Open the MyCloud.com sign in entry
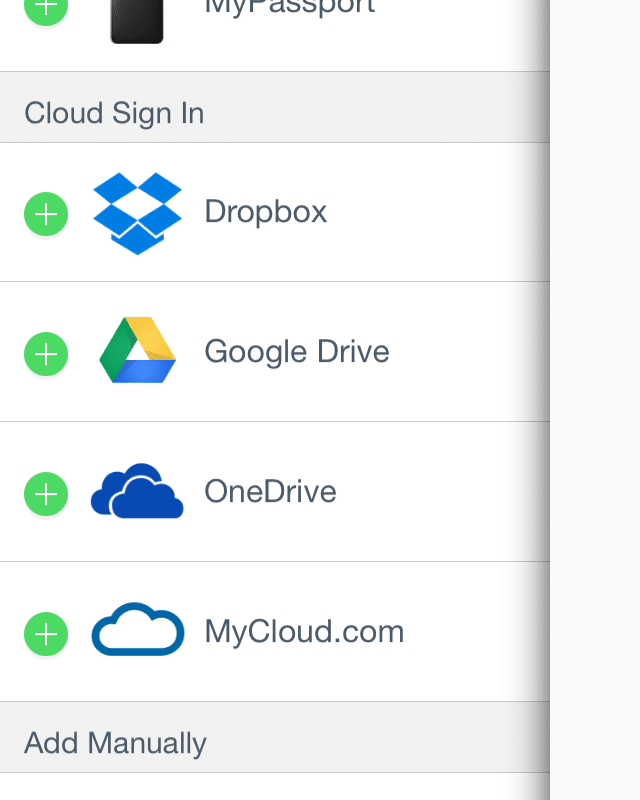The height and width of the screenshot is (800, 640). point(275,632)
